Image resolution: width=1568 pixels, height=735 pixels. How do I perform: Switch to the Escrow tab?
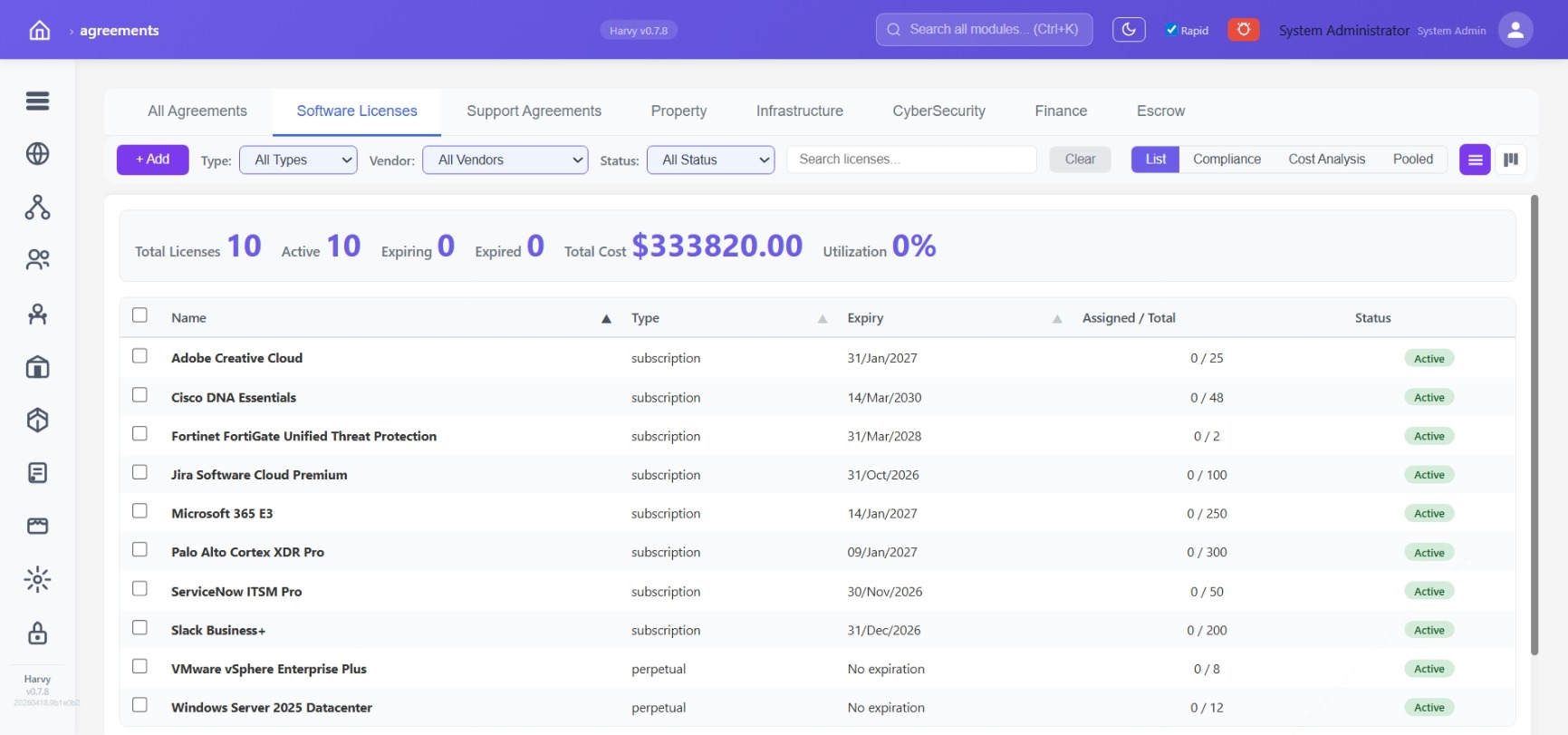pyautogui.click(x=1161, y=111)
